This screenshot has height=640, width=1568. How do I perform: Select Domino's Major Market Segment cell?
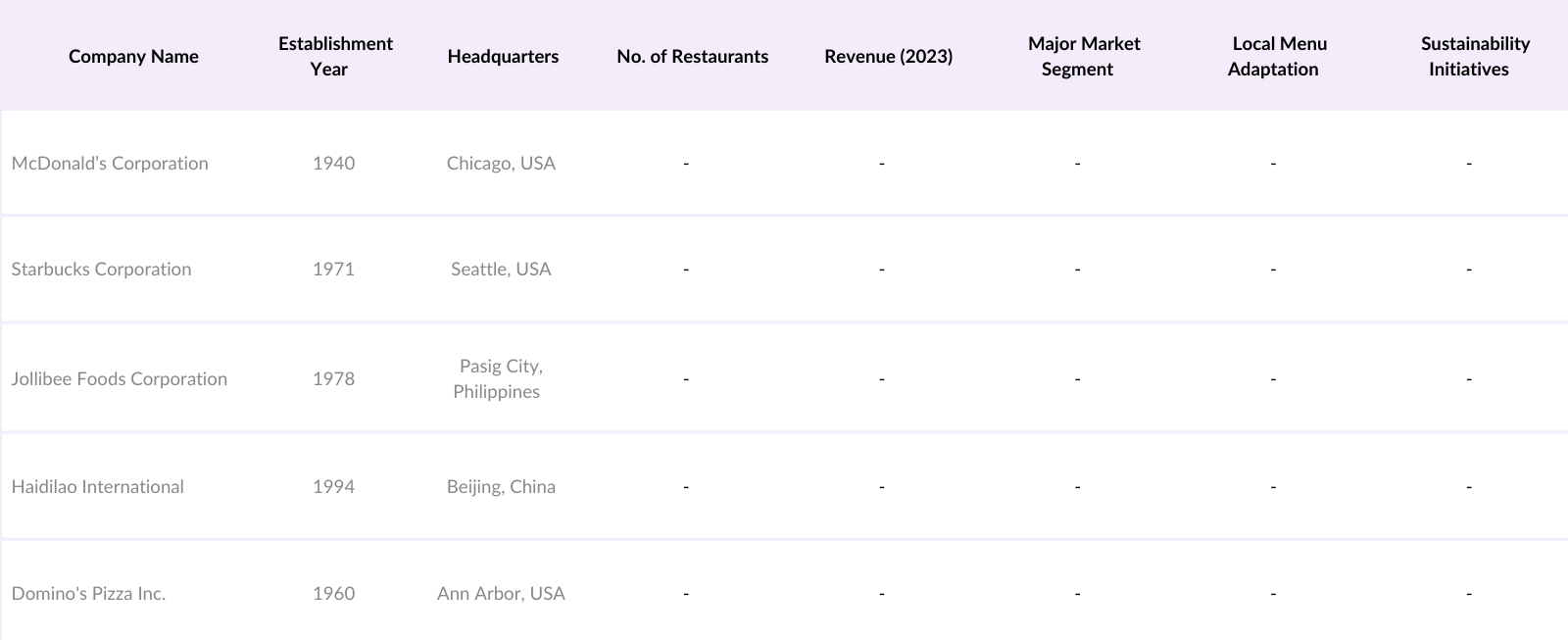[1077, 593]
